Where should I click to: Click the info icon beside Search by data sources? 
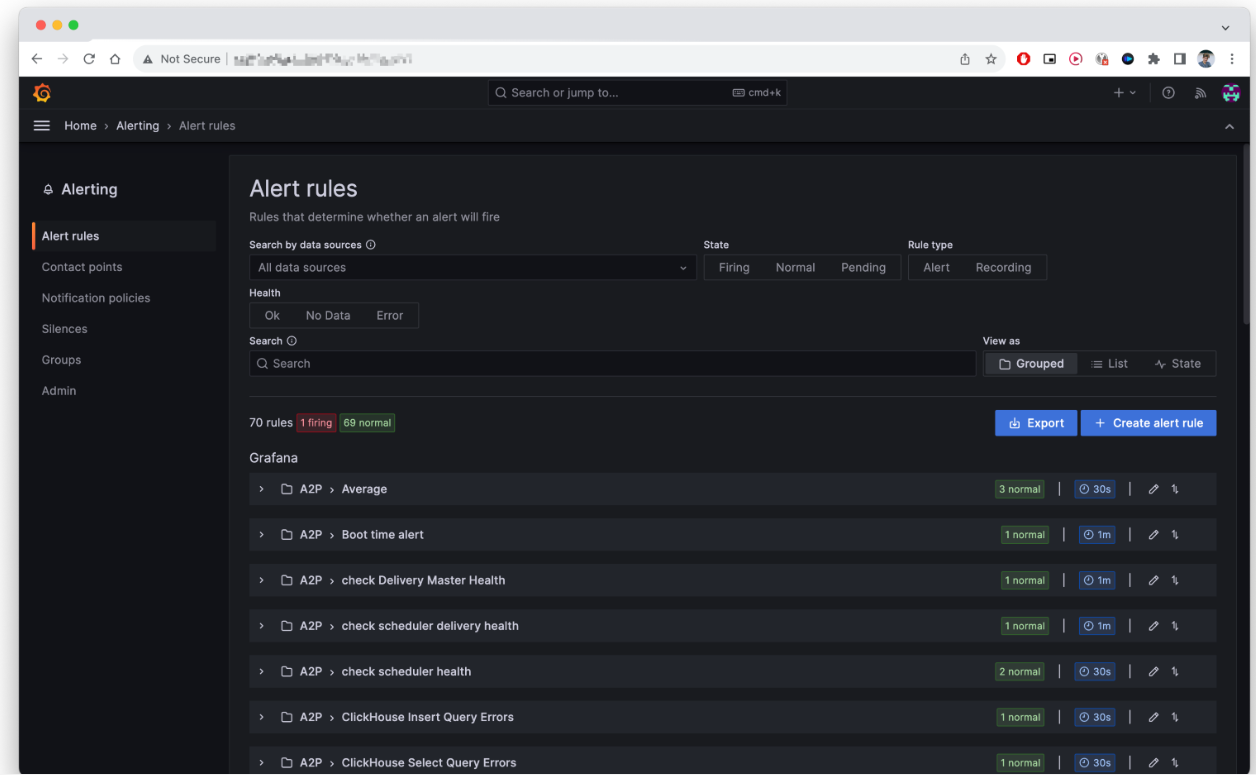[x=371, y=244]
